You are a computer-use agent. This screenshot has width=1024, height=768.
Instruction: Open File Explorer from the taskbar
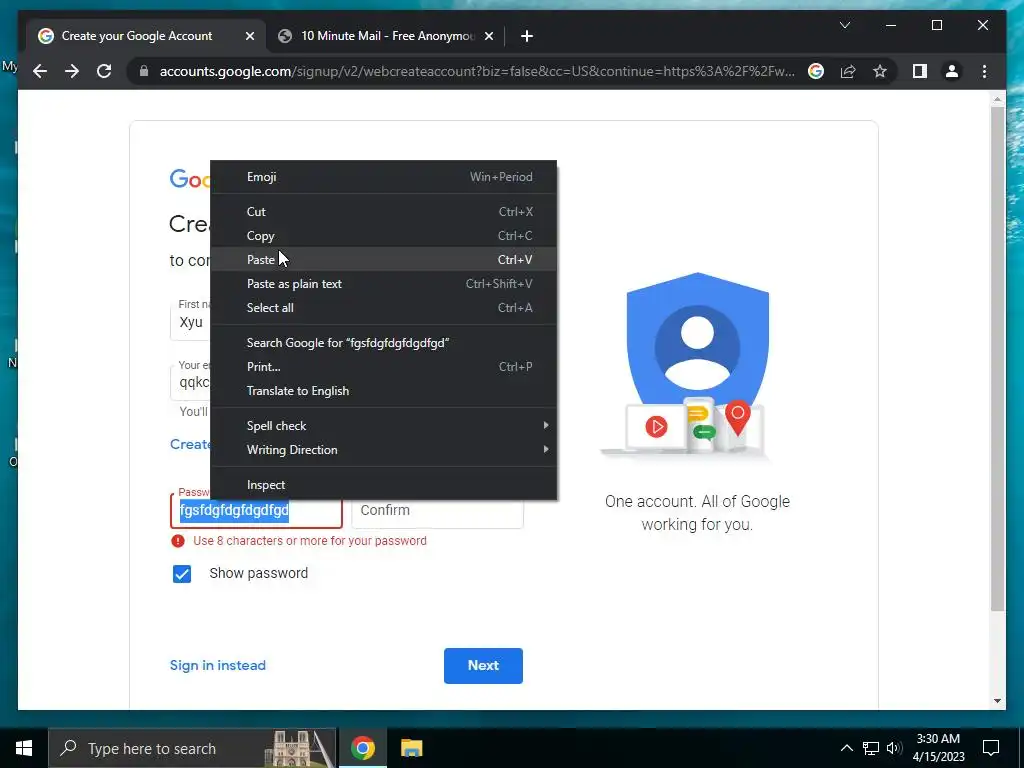pyautogui.click(x=411, y=748)
